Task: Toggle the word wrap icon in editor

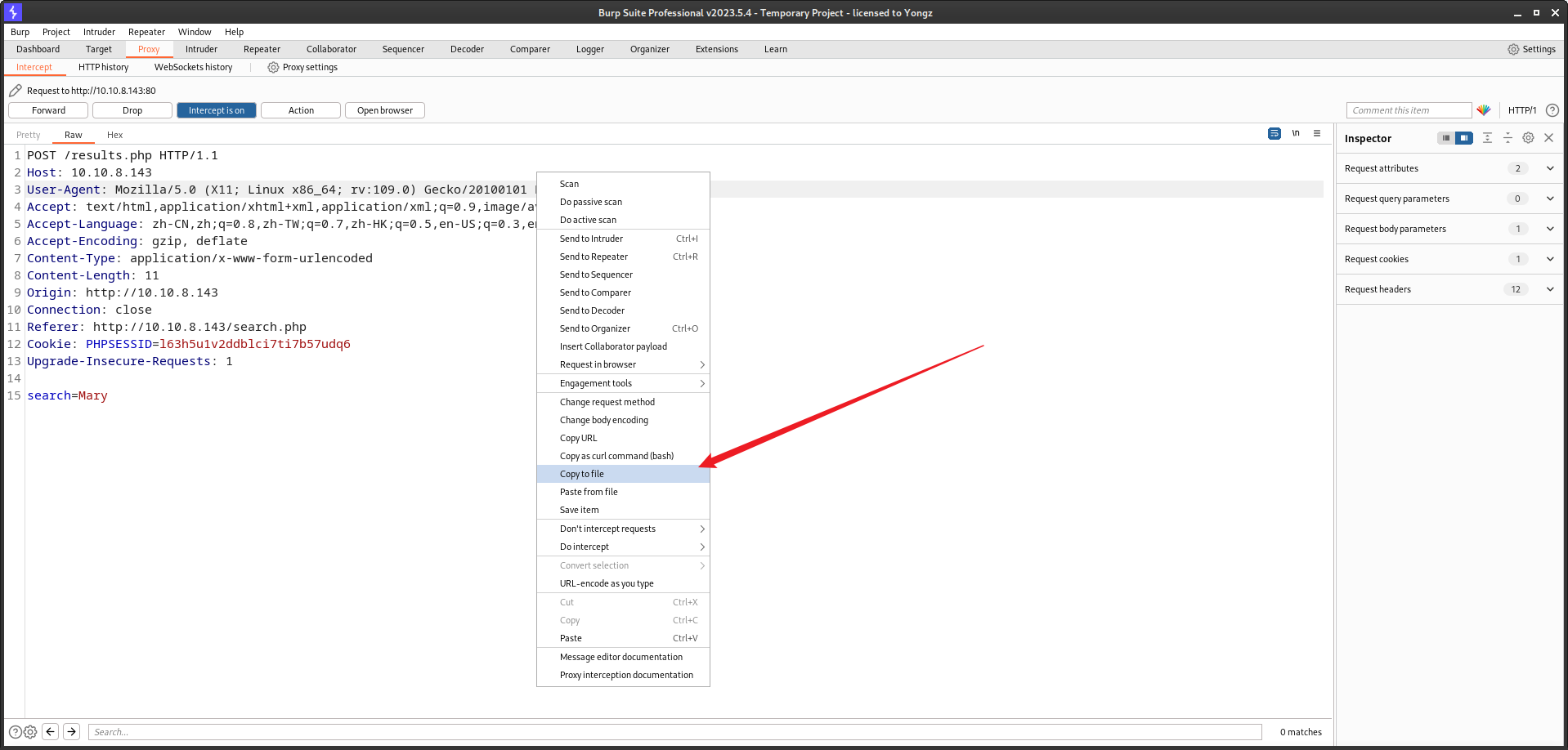Action: [x=1274, y=133]
